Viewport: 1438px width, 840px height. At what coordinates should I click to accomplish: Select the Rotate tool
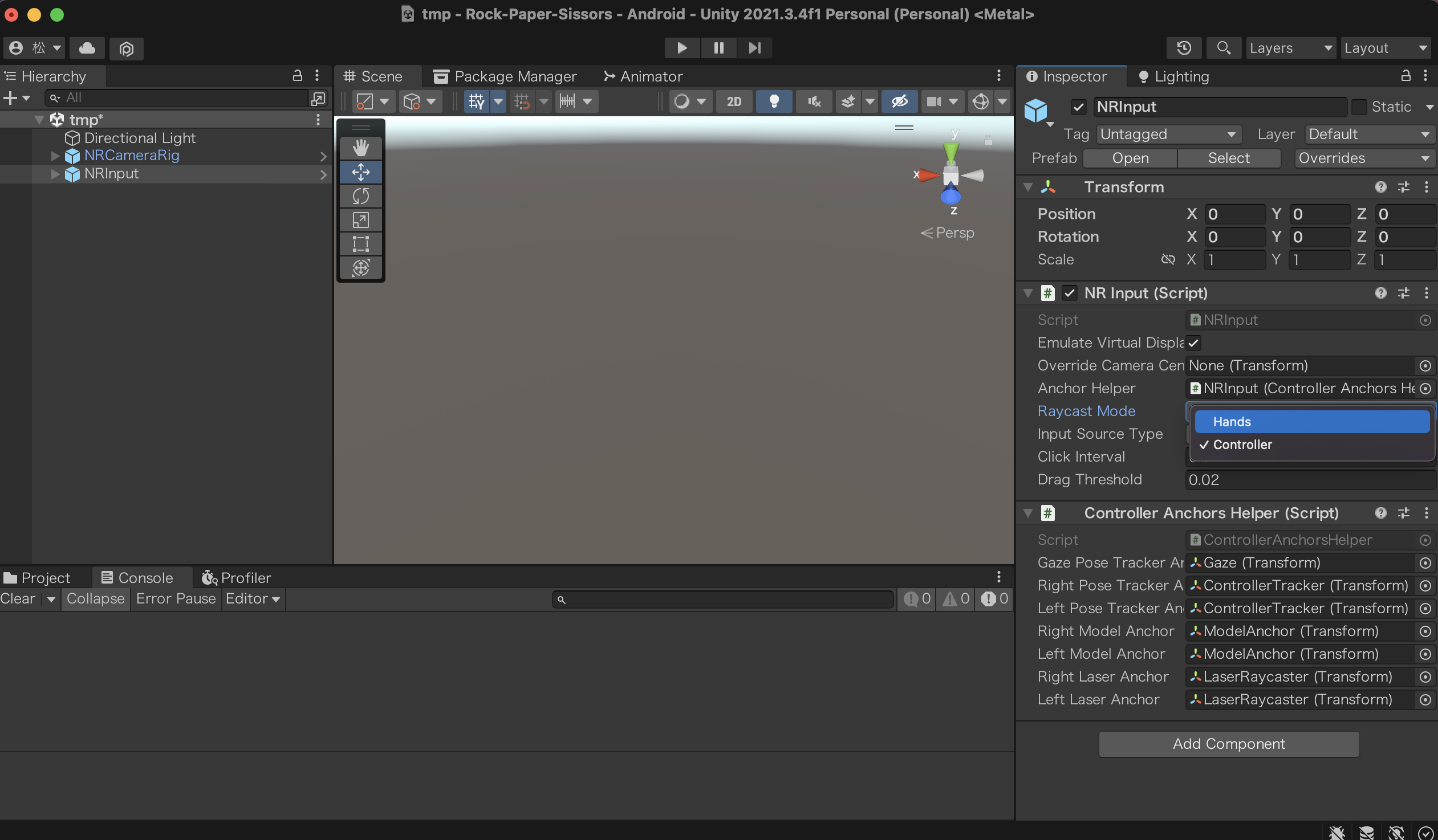tap(361, 196)
